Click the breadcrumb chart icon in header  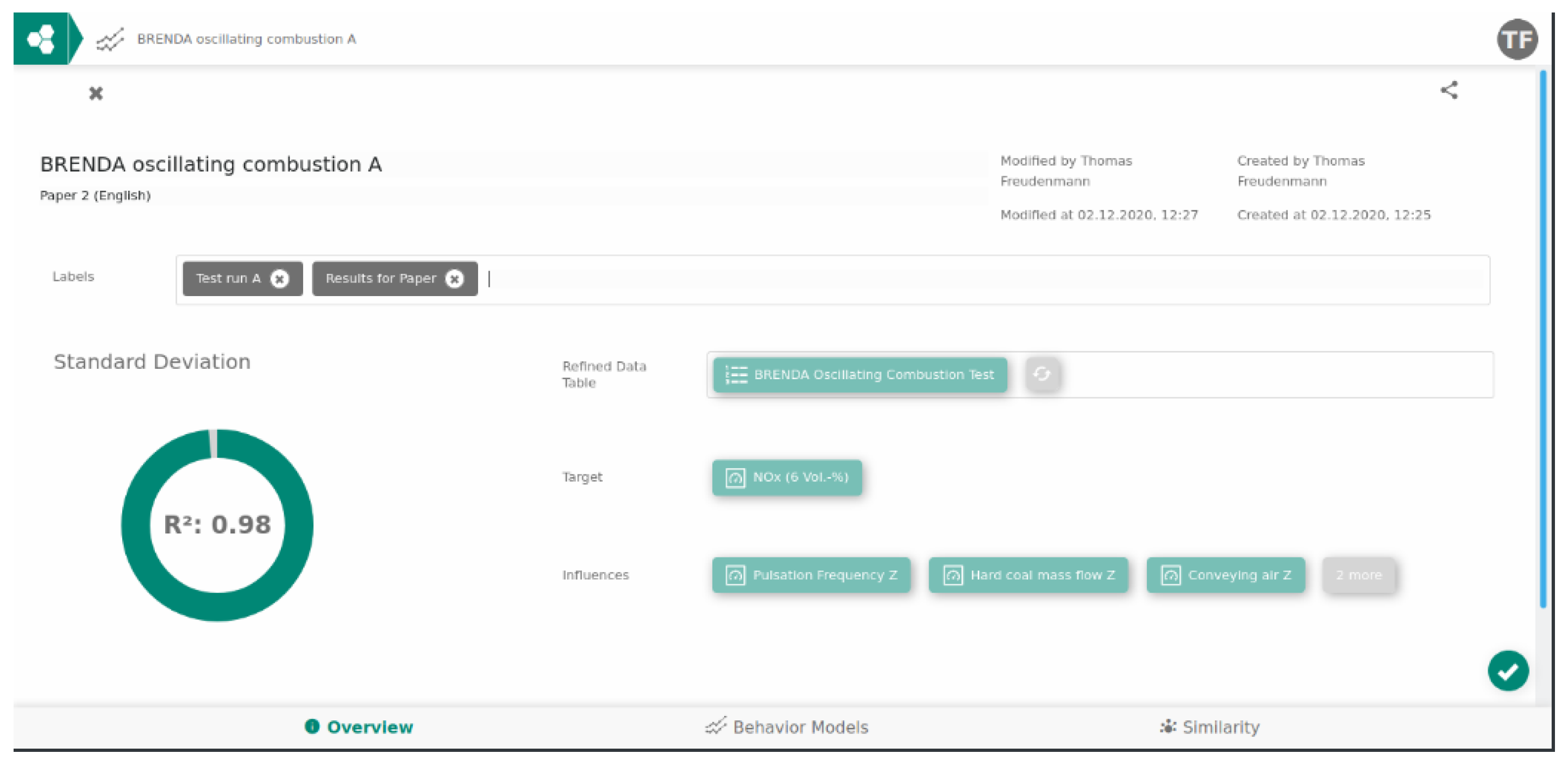(x=110, y=40)
